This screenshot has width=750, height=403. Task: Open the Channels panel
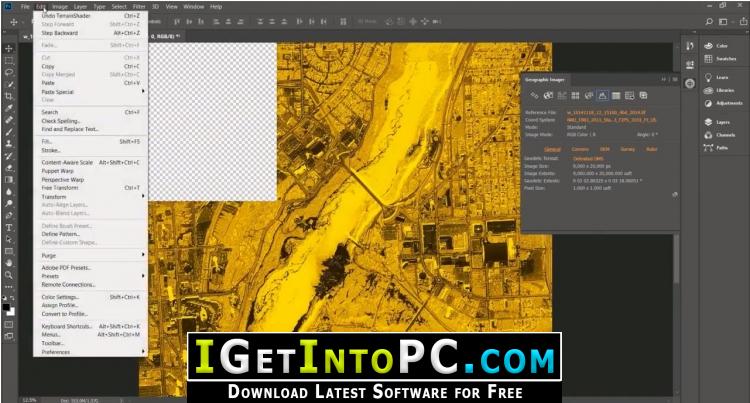tap(720, 135)
